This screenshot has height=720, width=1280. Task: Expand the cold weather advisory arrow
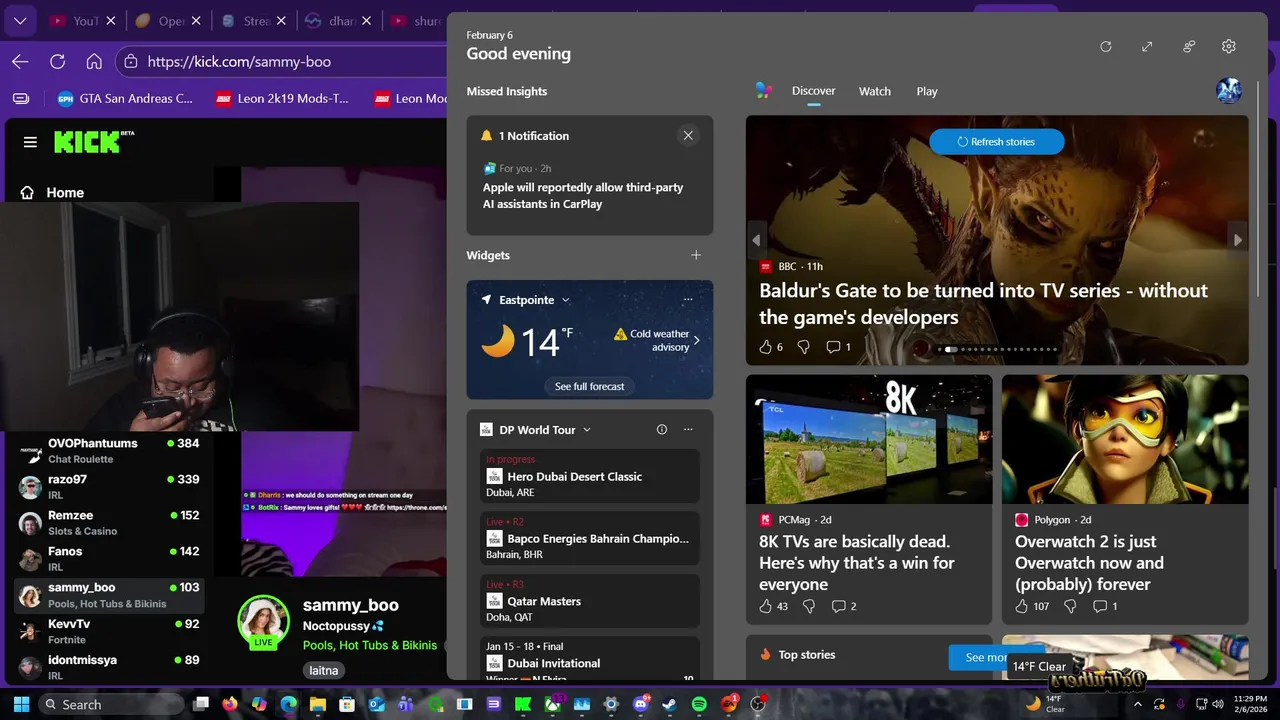(696, 340)
